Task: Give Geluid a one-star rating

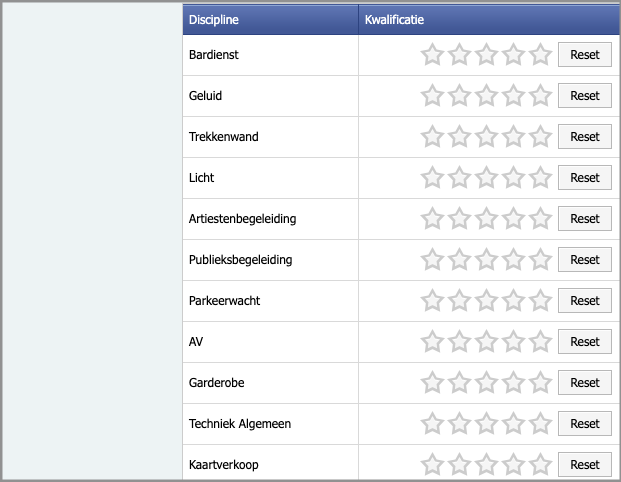Action: [432, 96]
